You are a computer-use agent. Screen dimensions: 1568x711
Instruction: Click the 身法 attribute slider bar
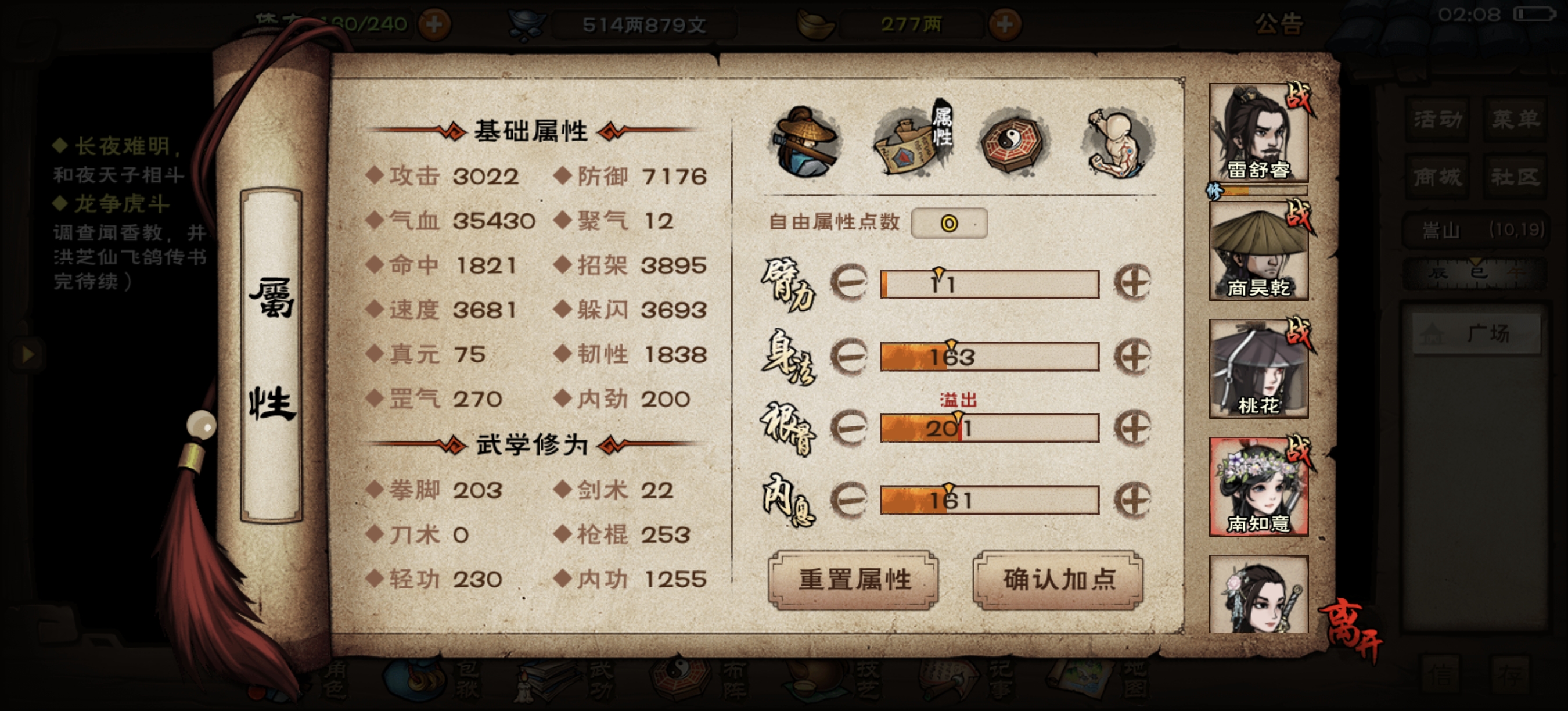[989, 357]
